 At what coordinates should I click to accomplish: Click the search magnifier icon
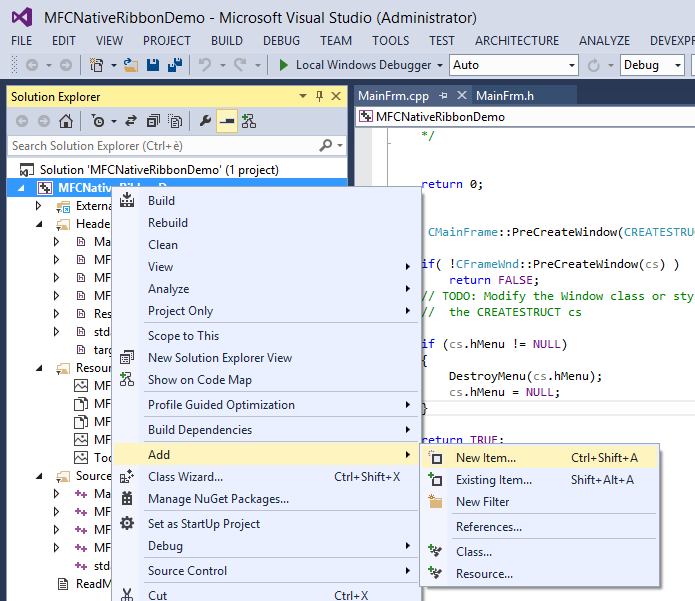coord(325,145)
